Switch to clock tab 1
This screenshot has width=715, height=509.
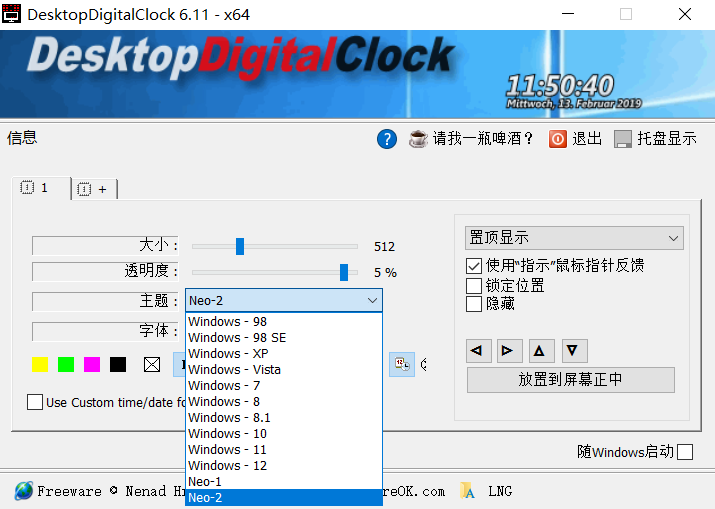point(41,188)
